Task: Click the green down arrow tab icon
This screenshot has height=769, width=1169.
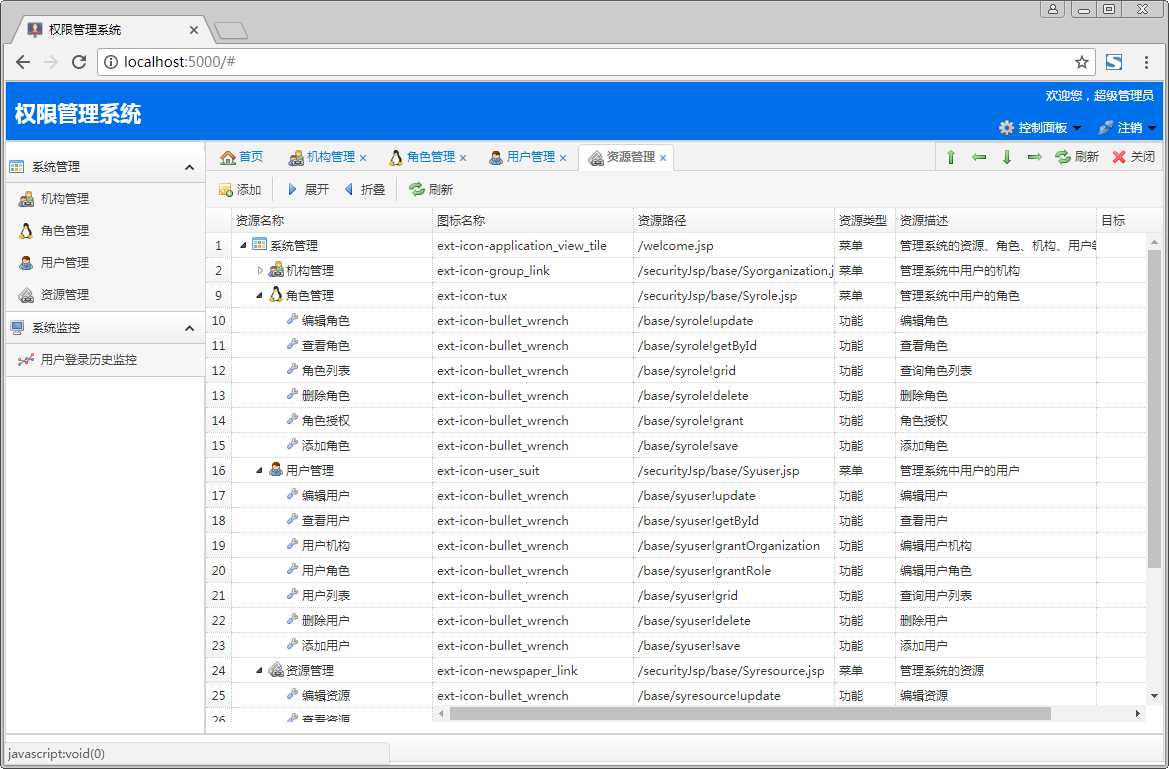Action: 1006,157
